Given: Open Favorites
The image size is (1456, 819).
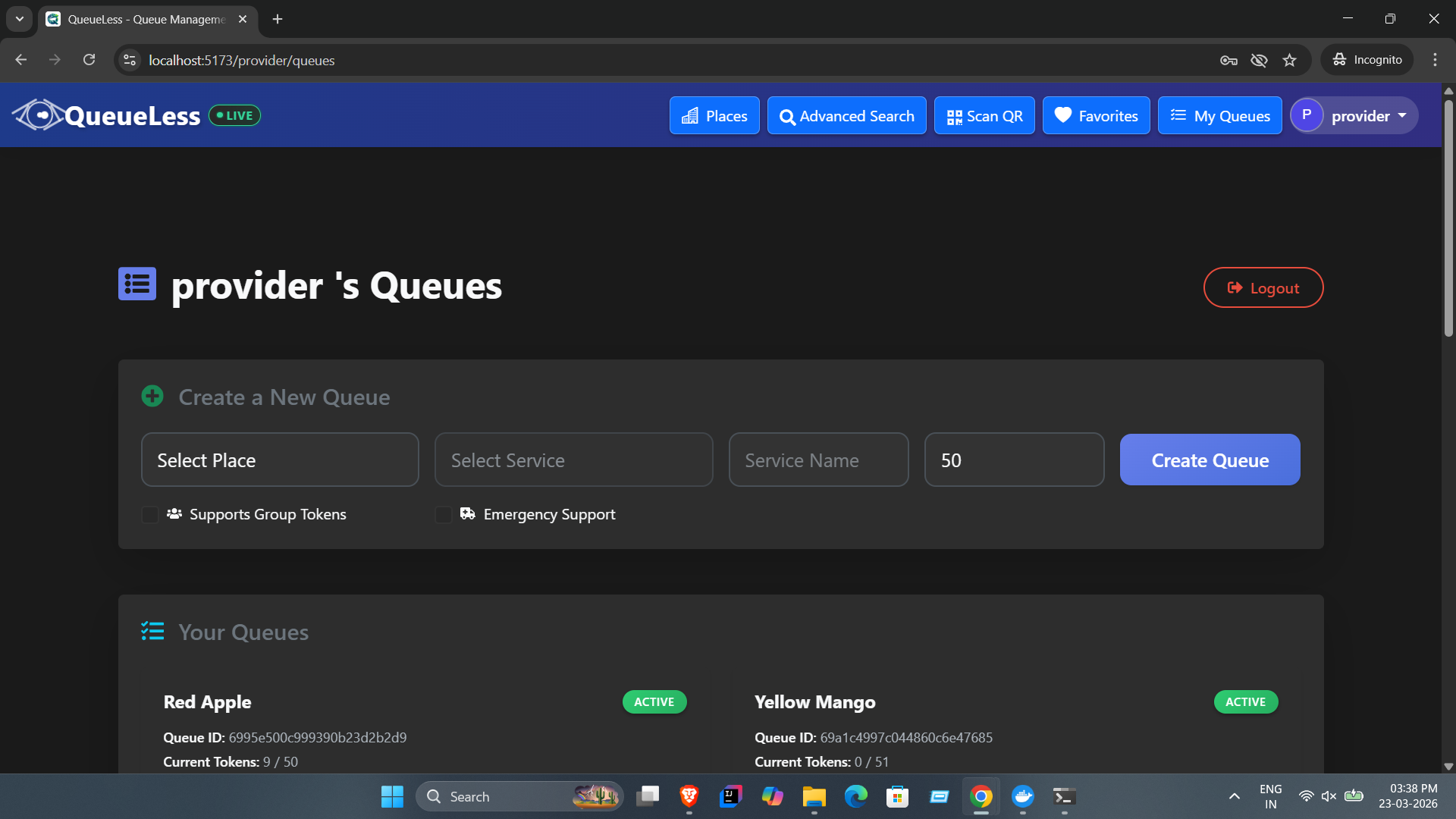Looking at the screenshot, I should pos(1096,115).
